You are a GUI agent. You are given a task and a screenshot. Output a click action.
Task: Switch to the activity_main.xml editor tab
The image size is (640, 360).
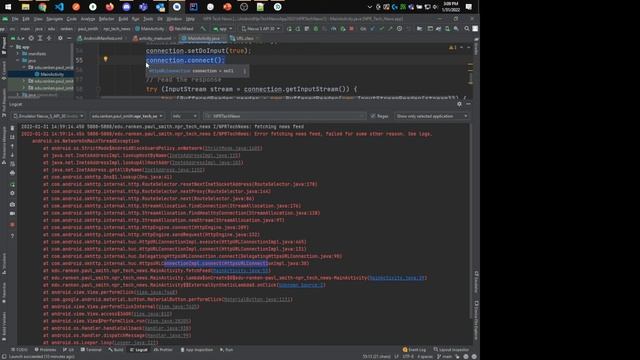(154, 38)
